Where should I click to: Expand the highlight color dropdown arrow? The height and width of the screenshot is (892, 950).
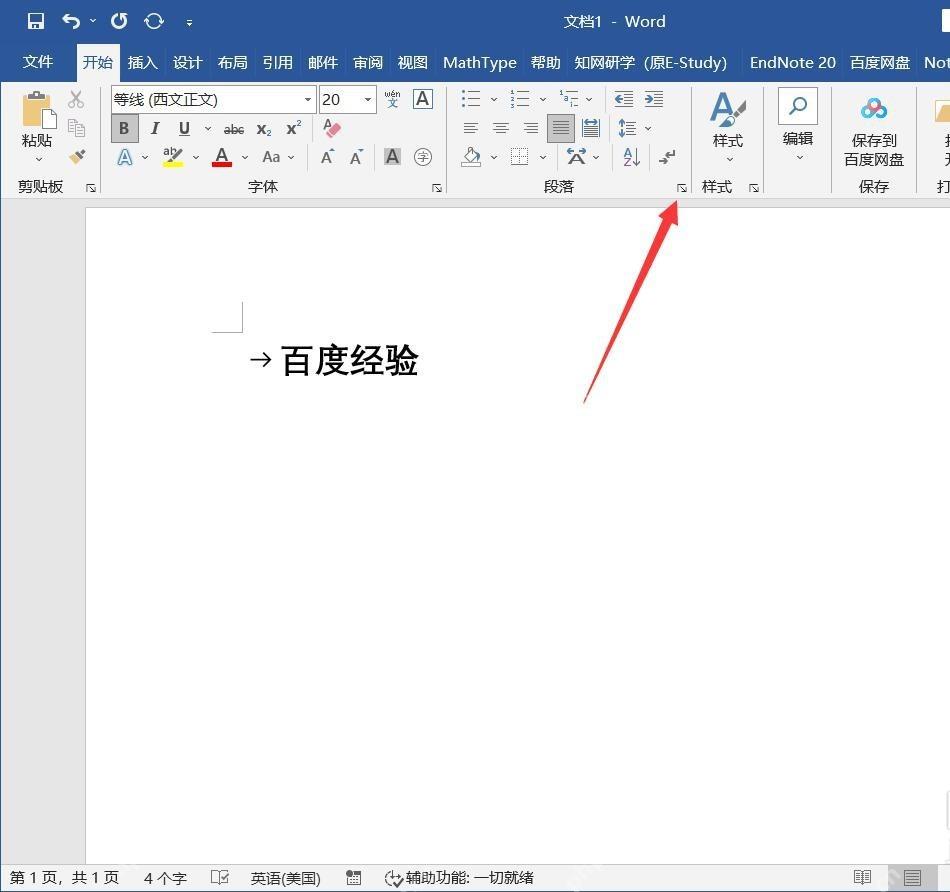click(196, 158)
